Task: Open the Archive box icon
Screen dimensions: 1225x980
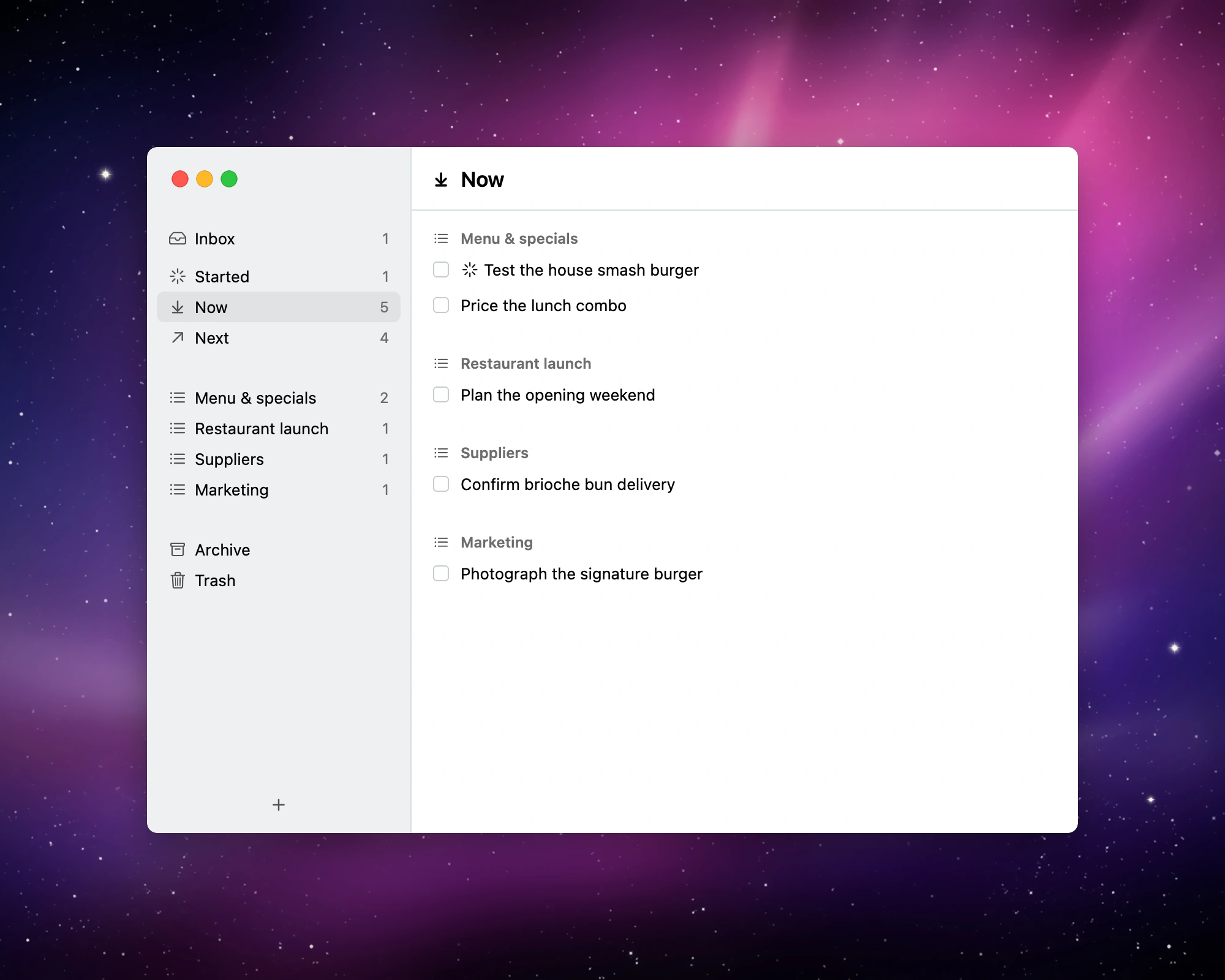Action: 178,549
